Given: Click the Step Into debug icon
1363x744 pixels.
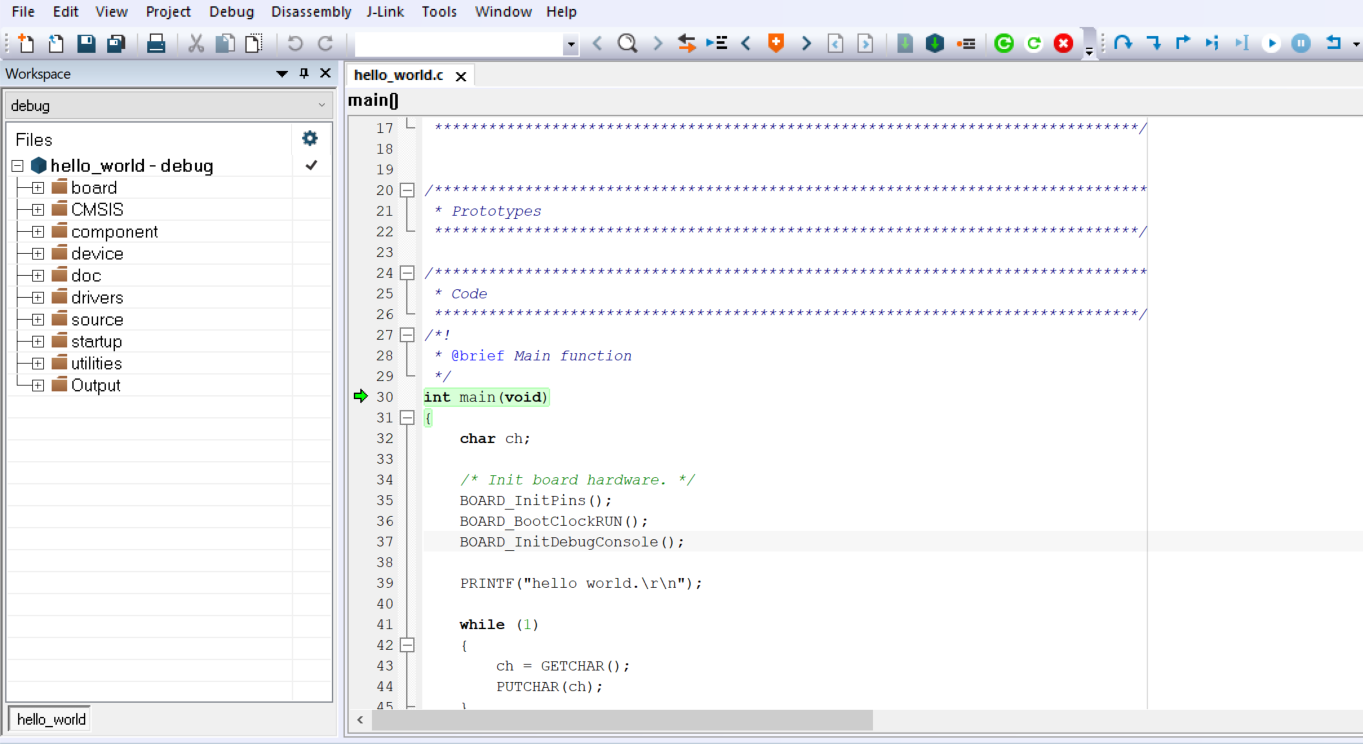Looking at the screenshot, I should tap(1153, 43).
